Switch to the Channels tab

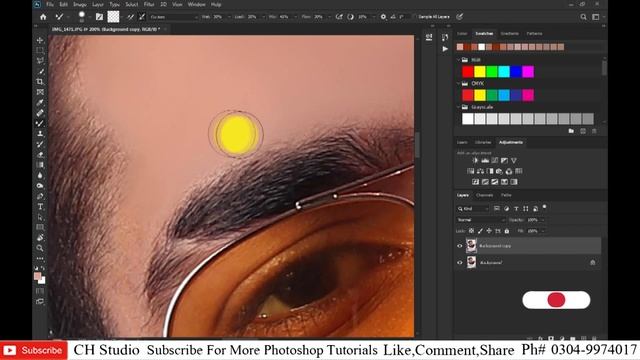[x=484, y=195]
